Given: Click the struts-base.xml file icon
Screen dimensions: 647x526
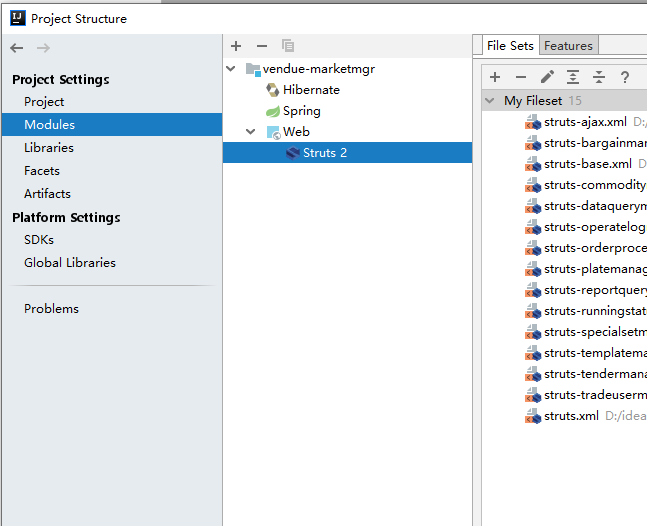Looking at the screenshot, I should point(533,165).
